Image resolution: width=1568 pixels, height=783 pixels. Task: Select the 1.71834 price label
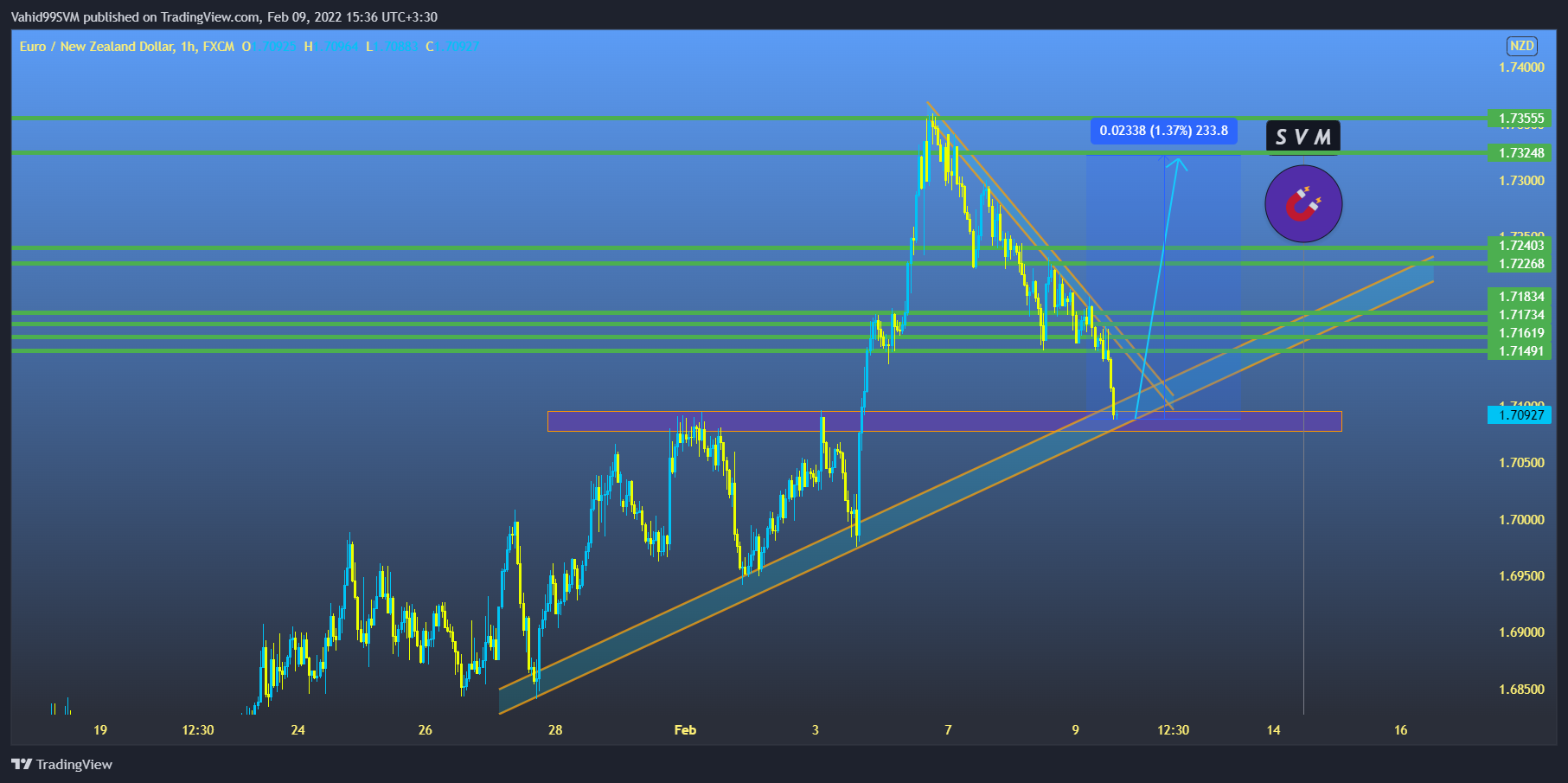point(1520,297)
